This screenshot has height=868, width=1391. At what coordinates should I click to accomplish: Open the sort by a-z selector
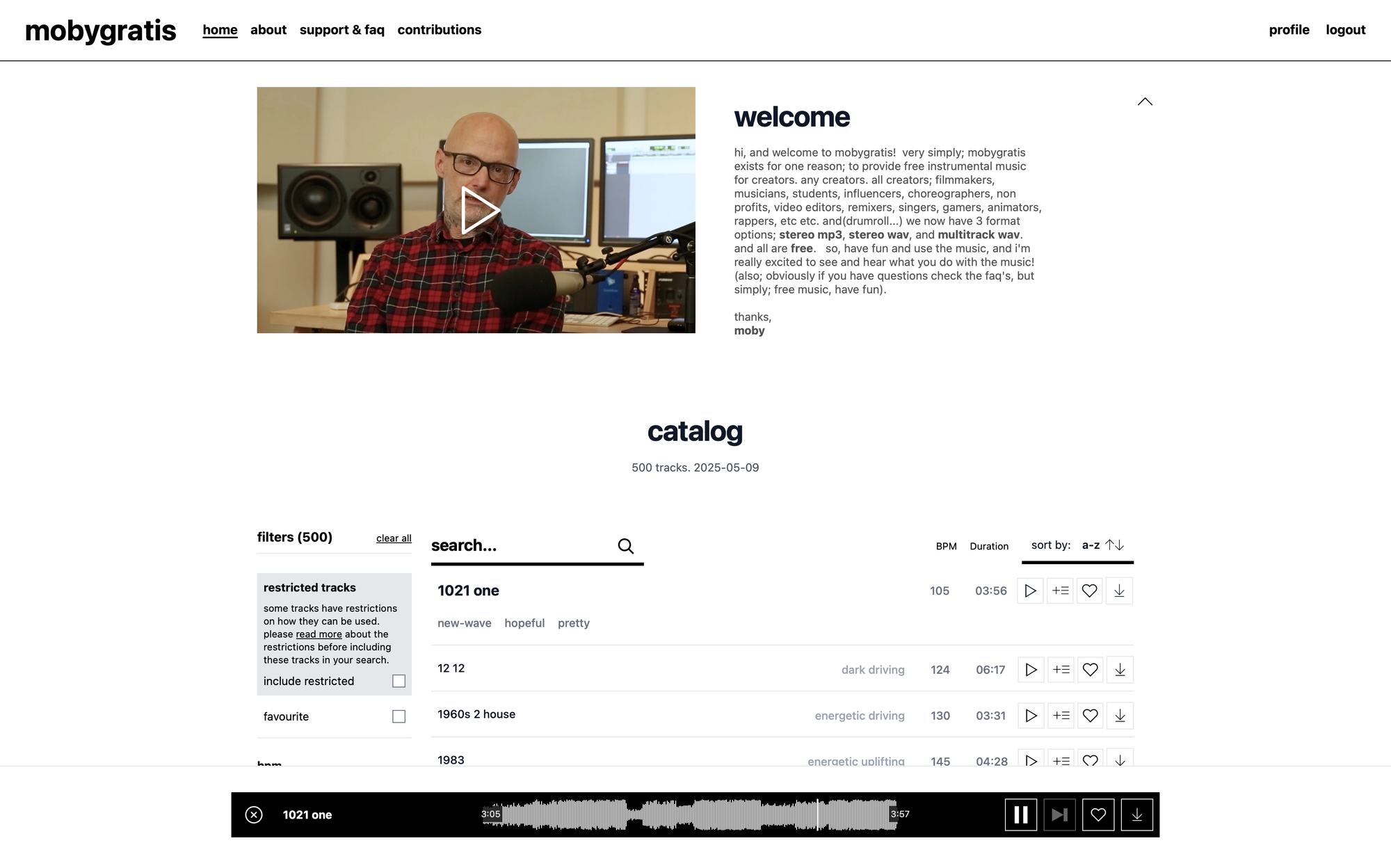1077,545
